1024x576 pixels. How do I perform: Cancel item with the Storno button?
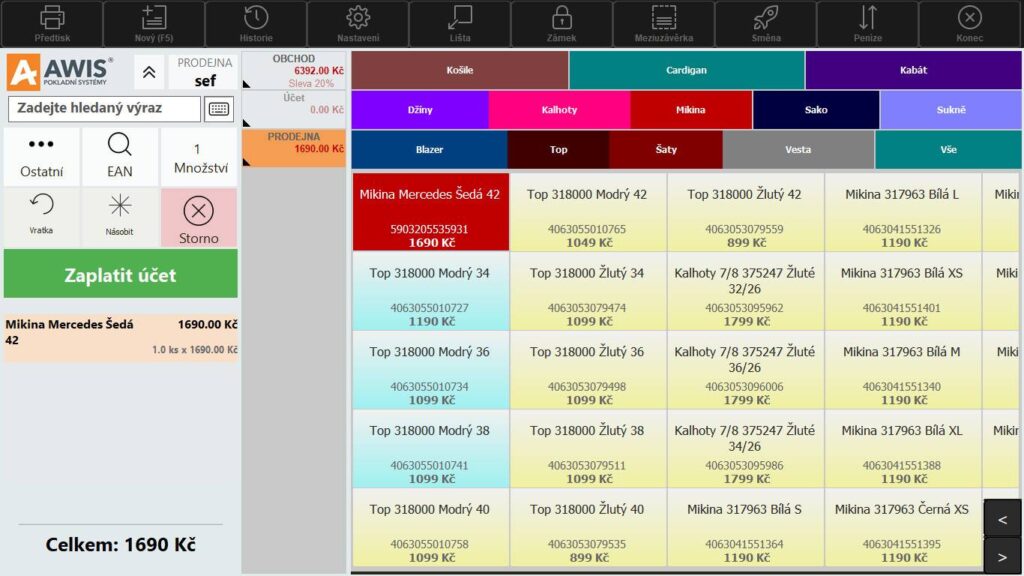pyautogui.click(x=198, y=217)
